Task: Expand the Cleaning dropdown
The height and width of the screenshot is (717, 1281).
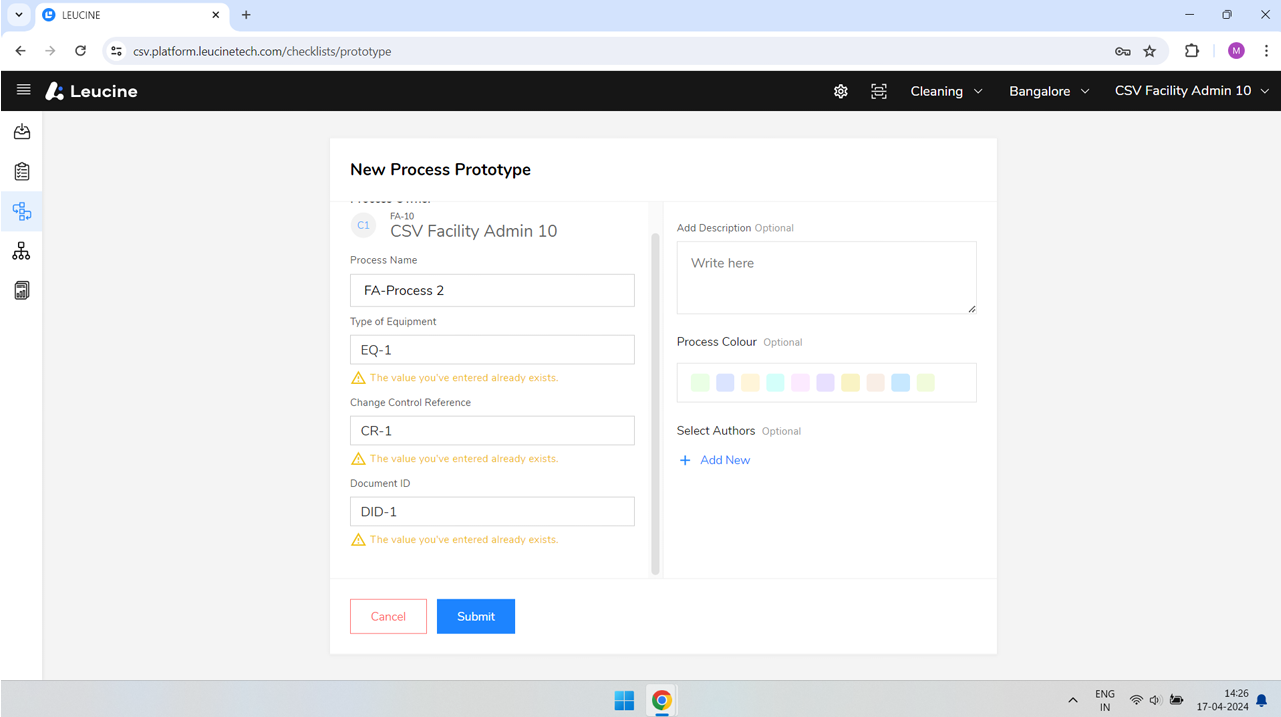Action: click(946, 91)
